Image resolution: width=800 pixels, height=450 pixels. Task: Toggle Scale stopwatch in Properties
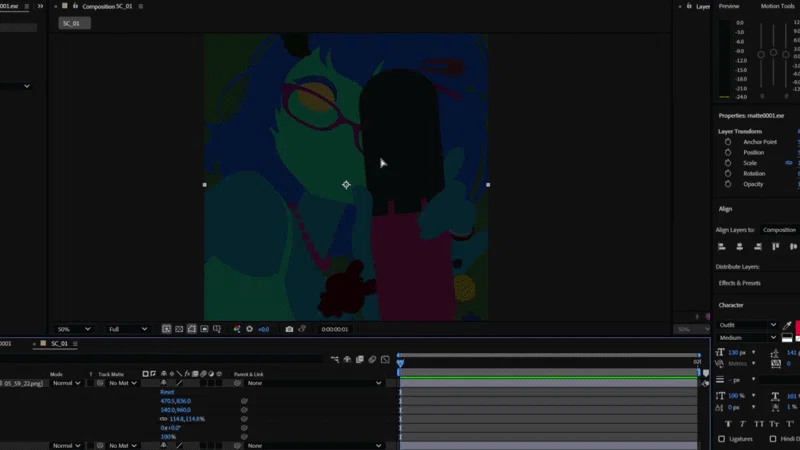[728, 163]
